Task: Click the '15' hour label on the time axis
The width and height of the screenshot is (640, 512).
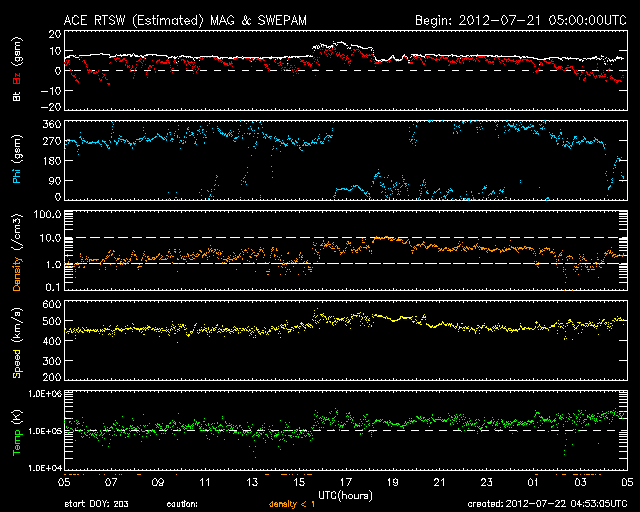Action: click(x=299, y=483)
